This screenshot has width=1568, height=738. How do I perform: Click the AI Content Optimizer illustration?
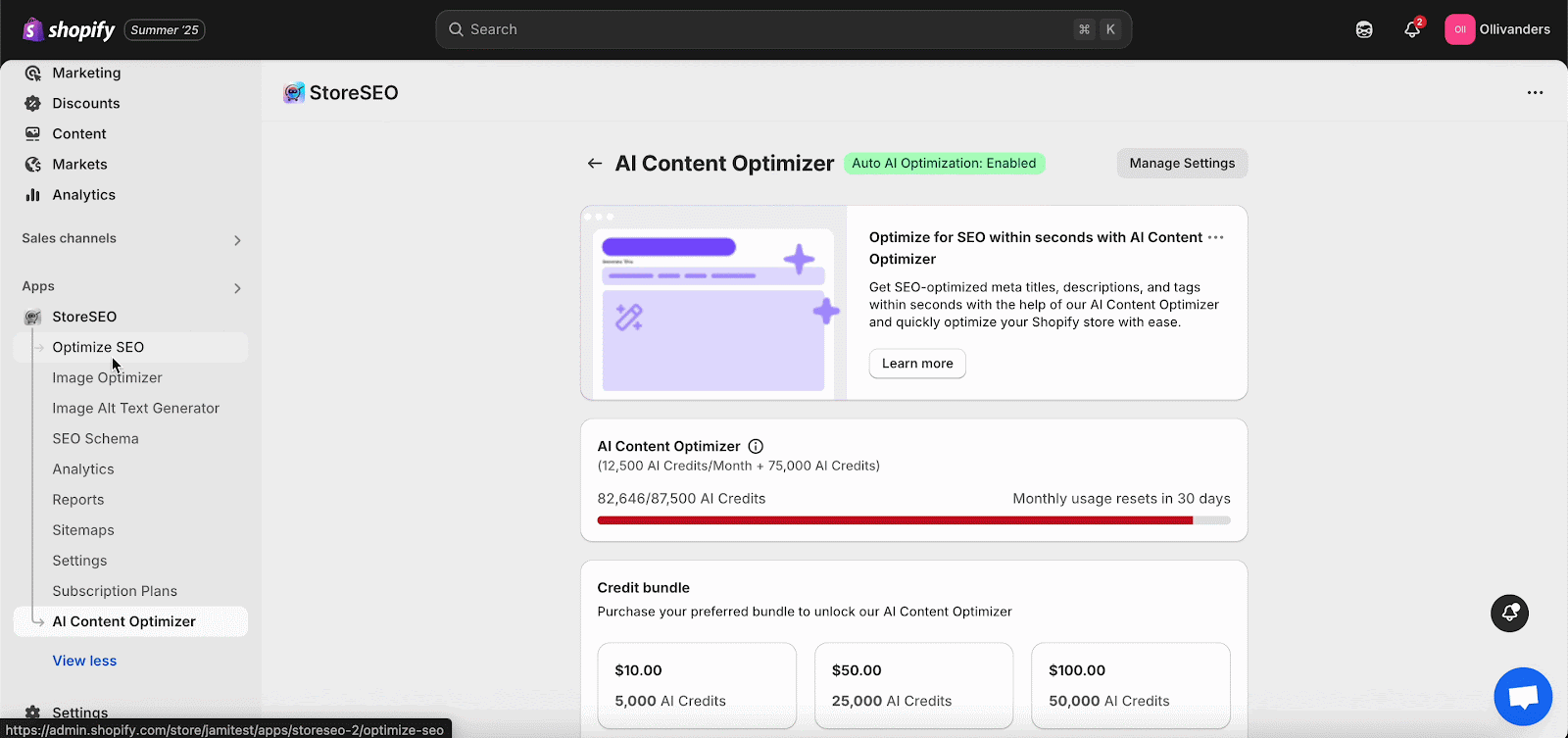(713, 303)
